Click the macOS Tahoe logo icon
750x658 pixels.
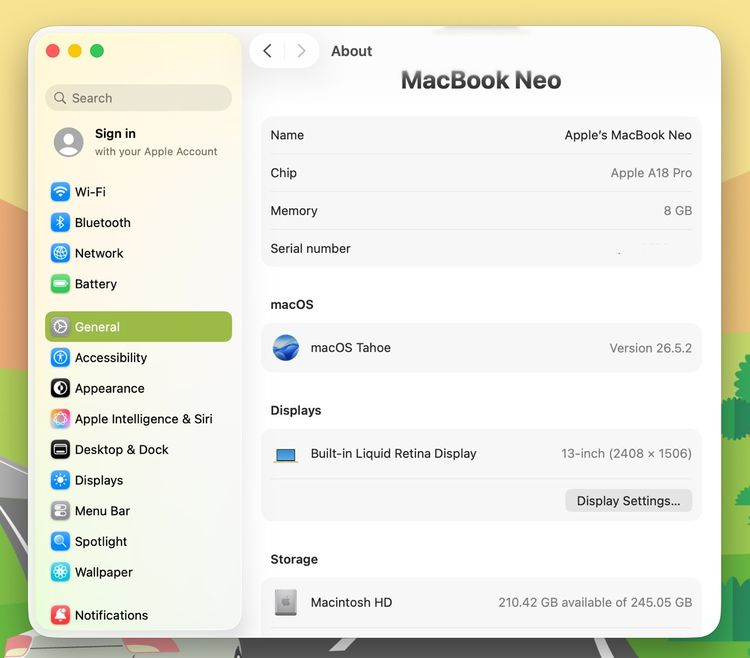coord(286,348)
